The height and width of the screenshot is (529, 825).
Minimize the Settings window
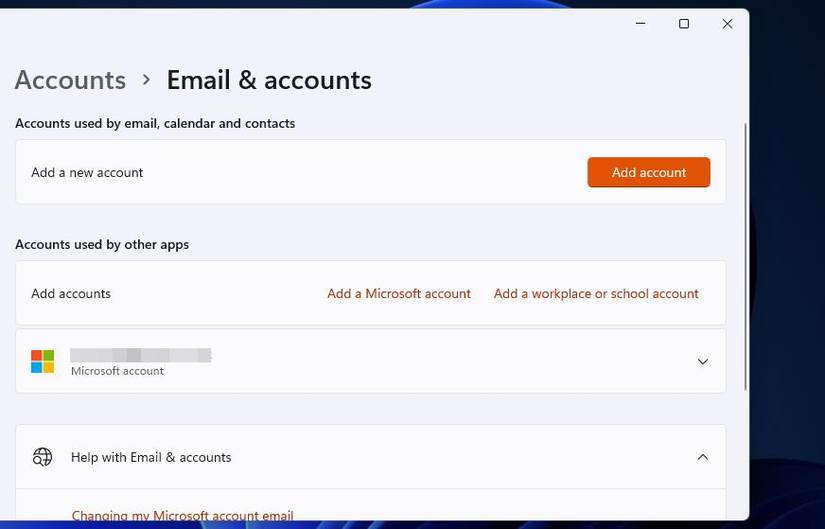pyautogui.click(x=640, y=24)
